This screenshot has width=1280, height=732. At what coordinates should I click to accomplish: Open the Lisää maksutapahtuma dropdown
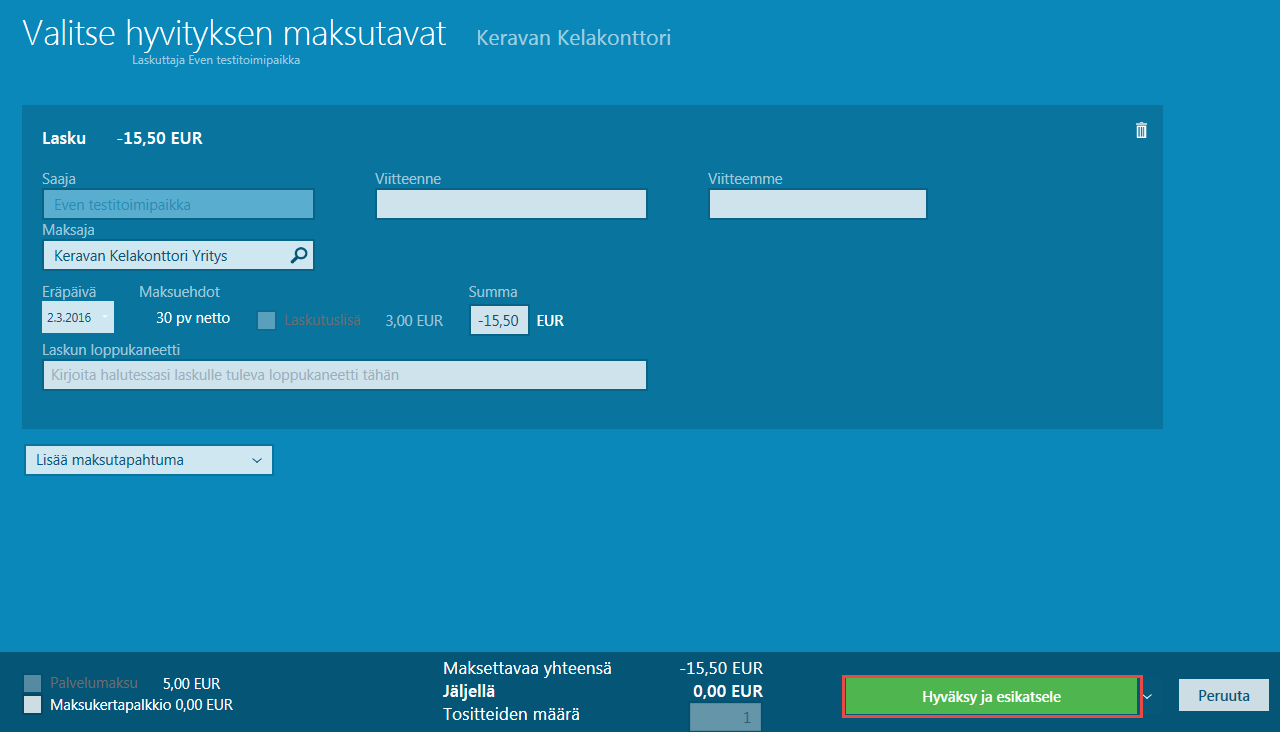[x=148, y=460]
